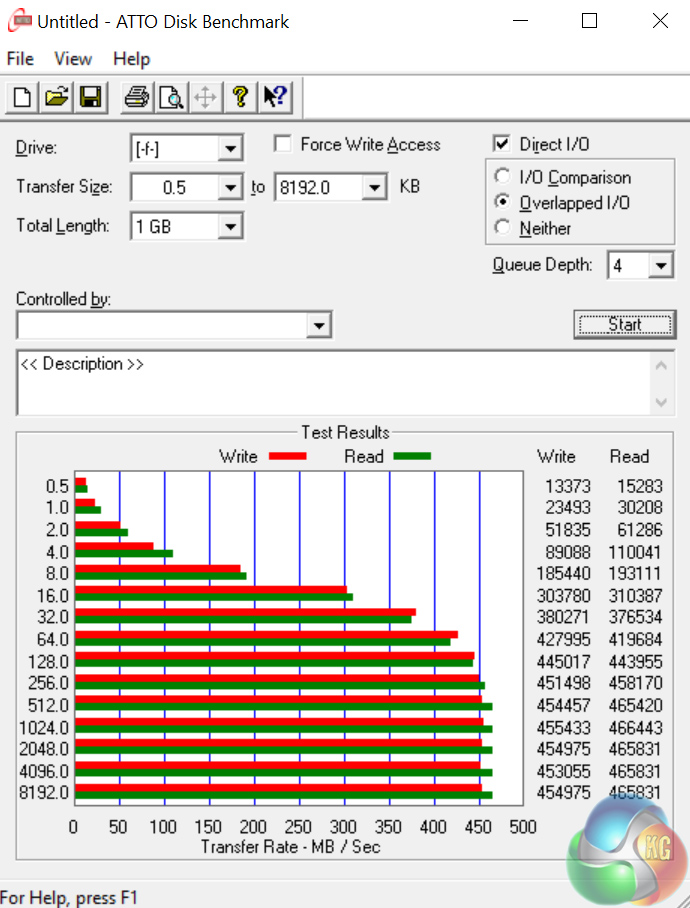The image size is (690, 908).
Task: Click read value 466443 for 1024.0 row
Action: [635, 728]
